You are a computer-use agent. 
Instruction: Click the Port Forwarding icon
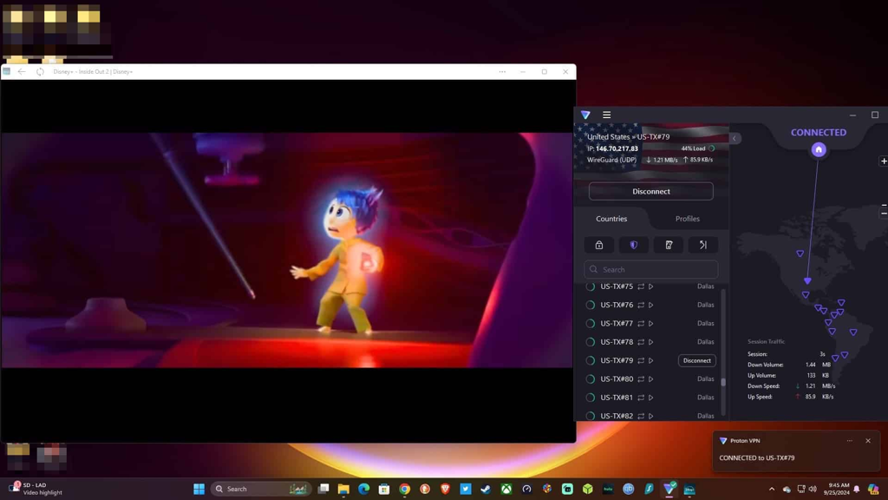point(703,245)
